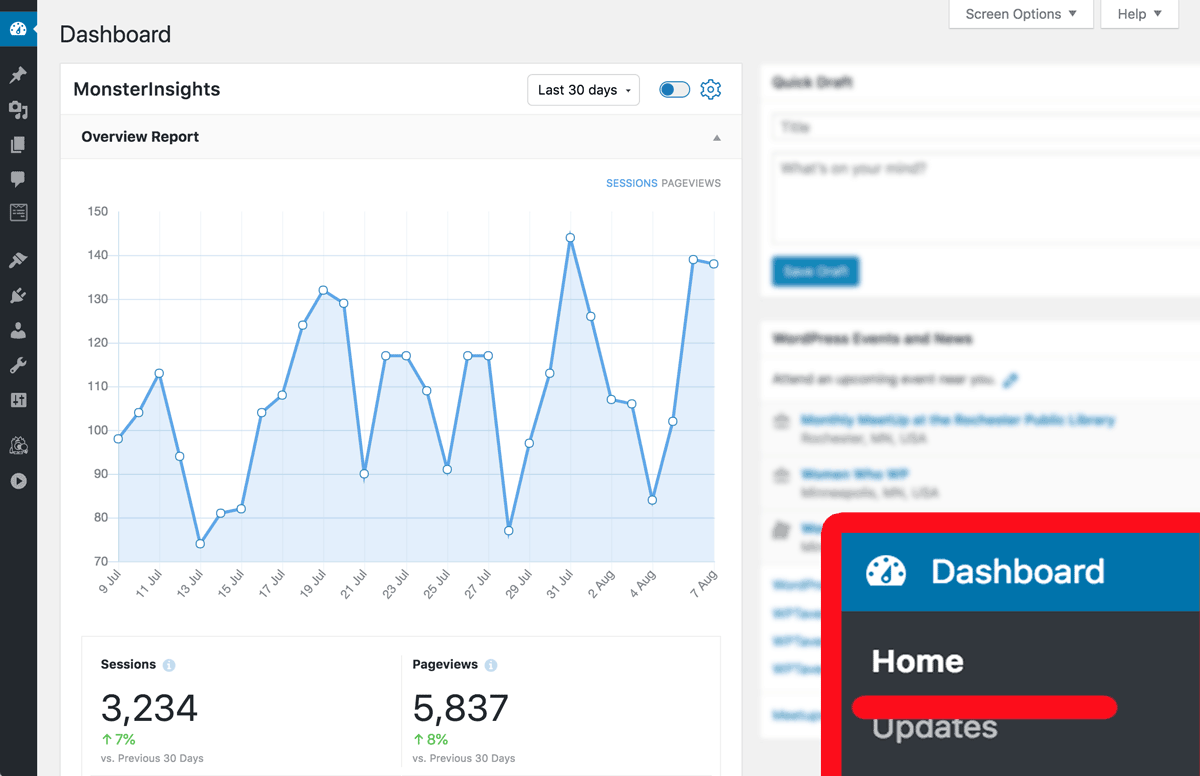Select Home in the magnified menu
The height and width of the screenshot is (776, 1200).
click(917, 661)
